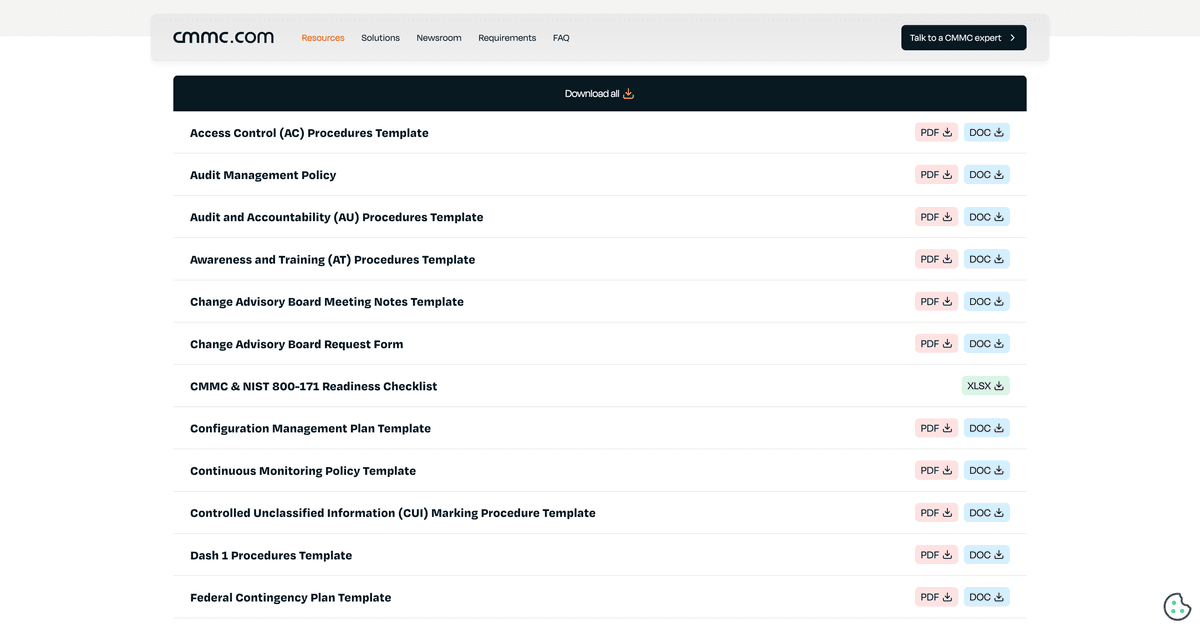Screen dimensions: 1200x629
Task: Get Audit and Accountability (AU) Procedures DOC
Action: (986, 217)
